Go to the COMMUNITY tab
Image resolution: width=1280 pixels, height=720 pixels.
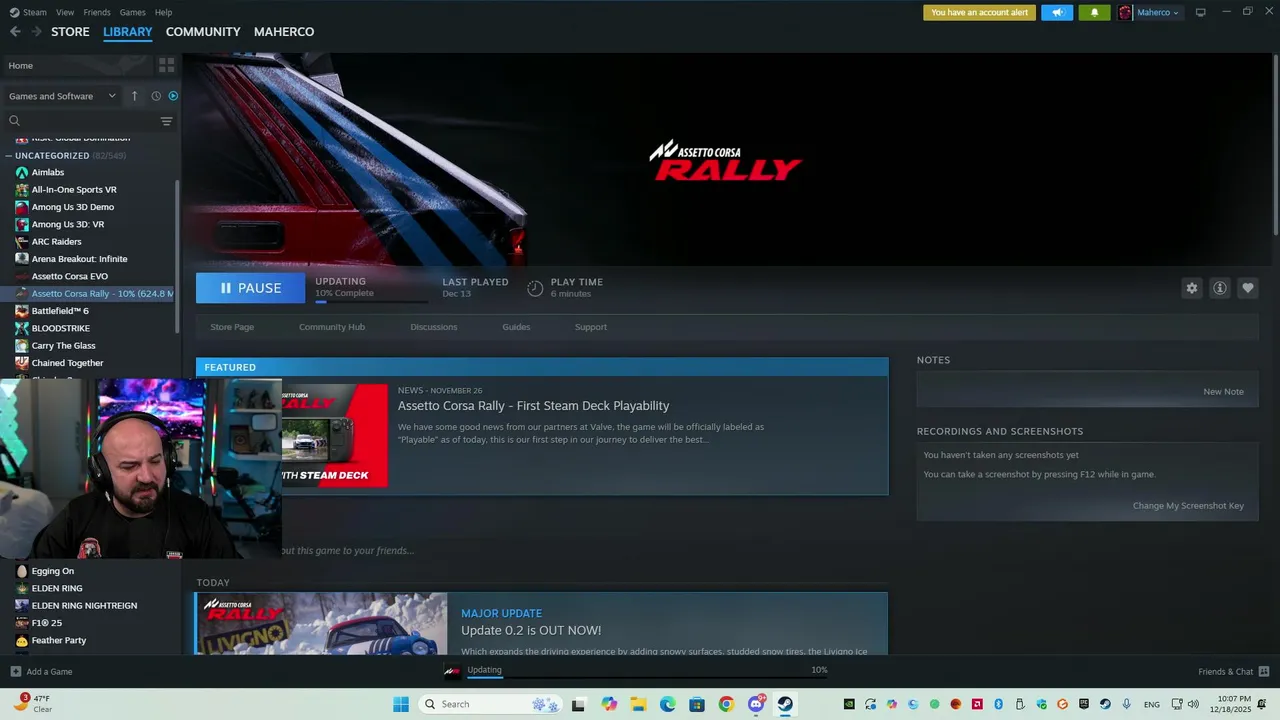tap(203, 32)
